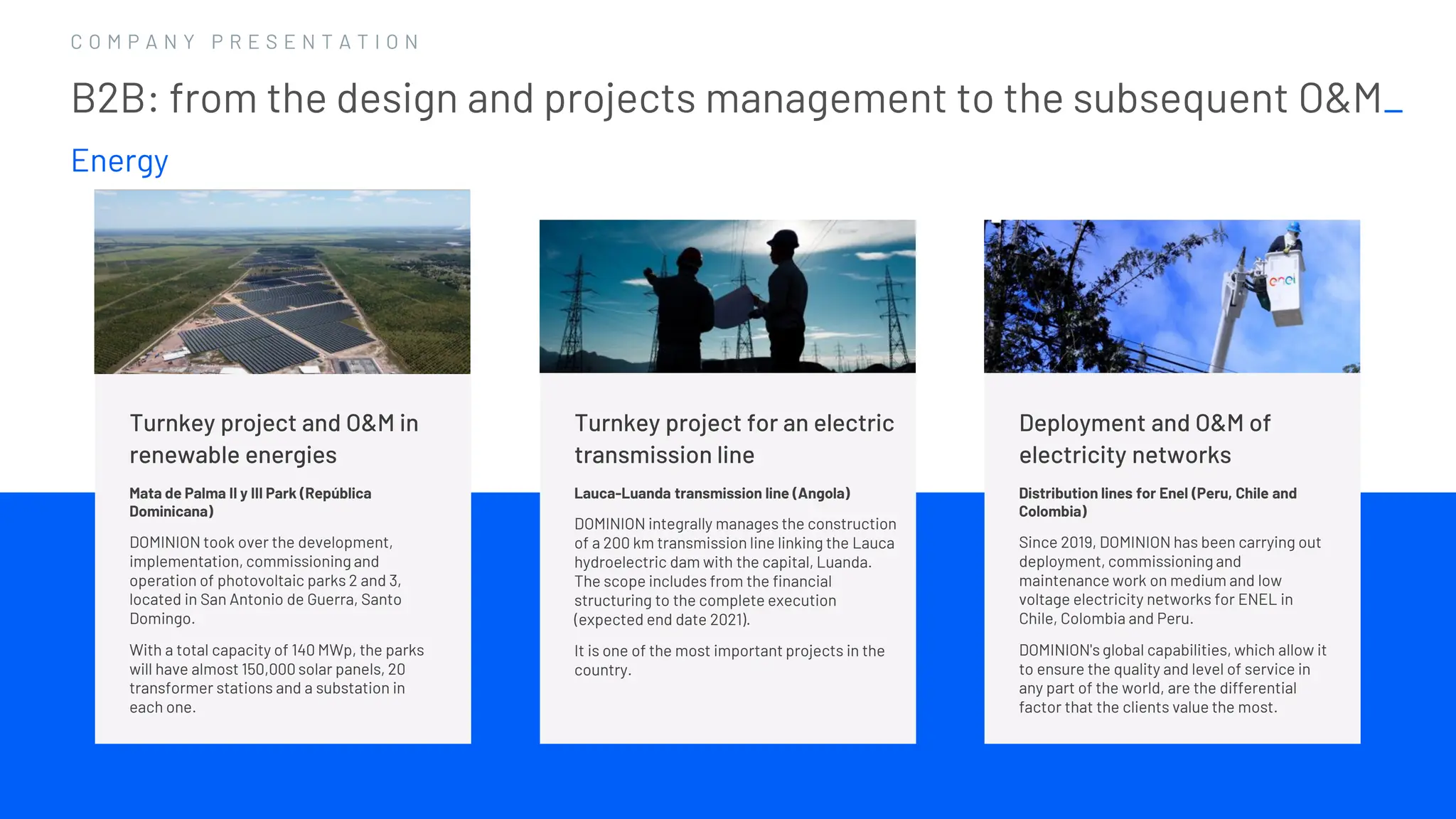Click the Enel bucket truck photo
The height and width of the screenshot is (819, 1456).
[x=1172, y=296]
